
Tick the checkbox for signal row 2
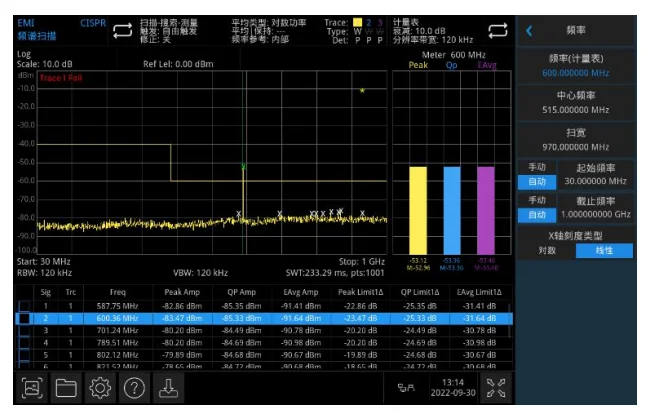[22, 318]
